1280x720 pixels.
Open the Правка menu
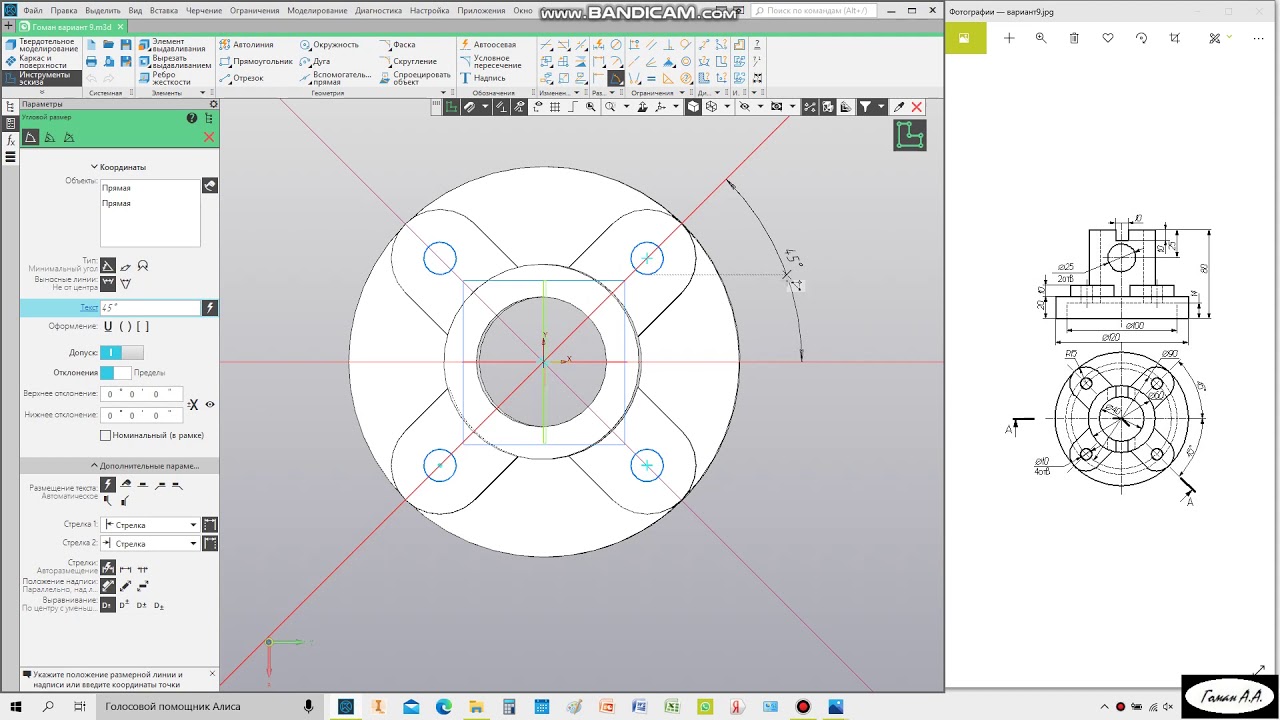tap(63, 10)
